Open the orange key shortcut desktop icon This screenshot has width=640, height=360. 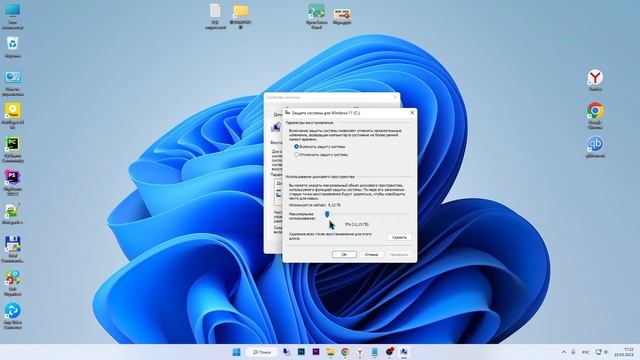(342, 16)
